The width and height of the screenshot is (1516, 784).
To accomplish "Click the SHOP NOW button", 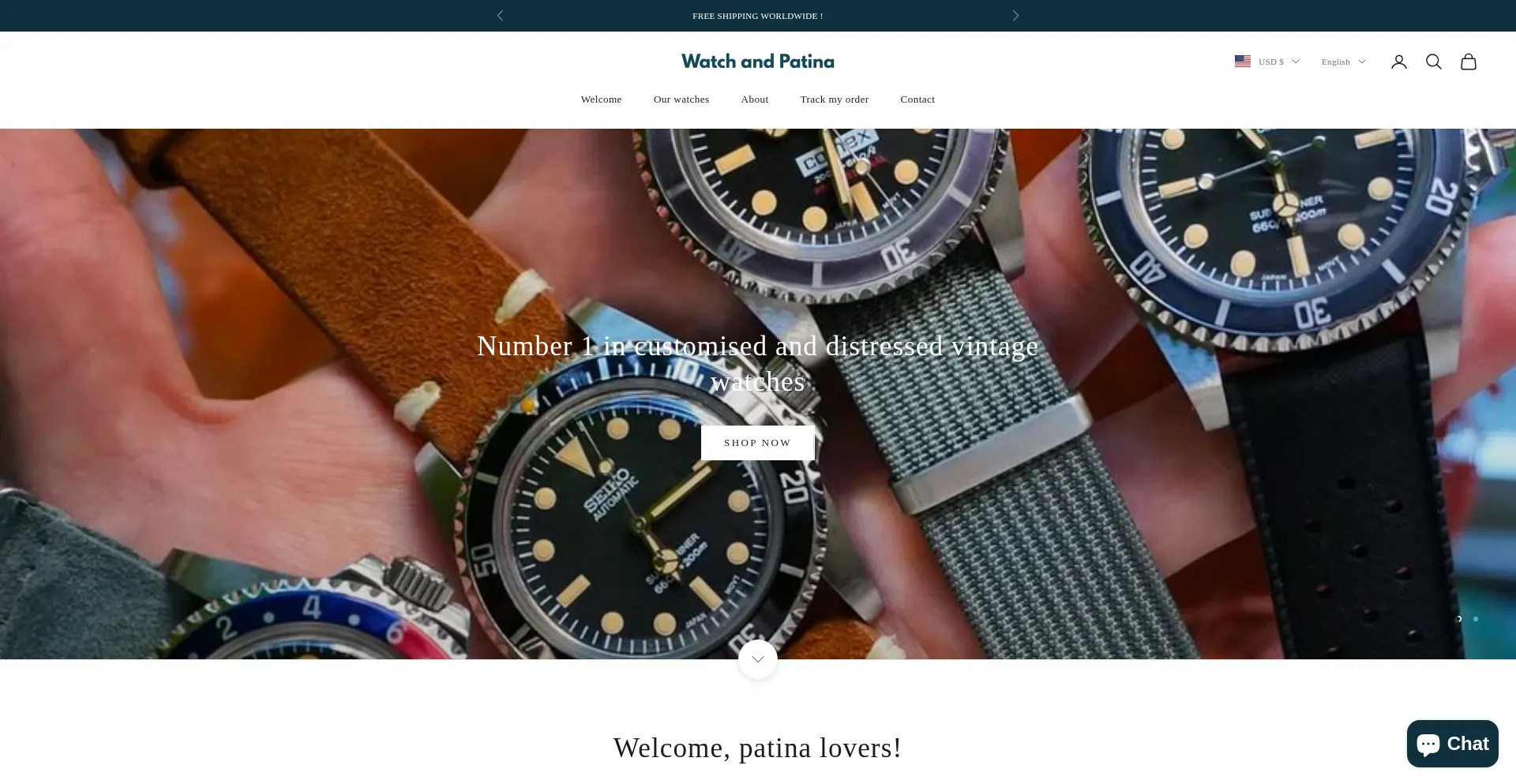I will [757, 443].
